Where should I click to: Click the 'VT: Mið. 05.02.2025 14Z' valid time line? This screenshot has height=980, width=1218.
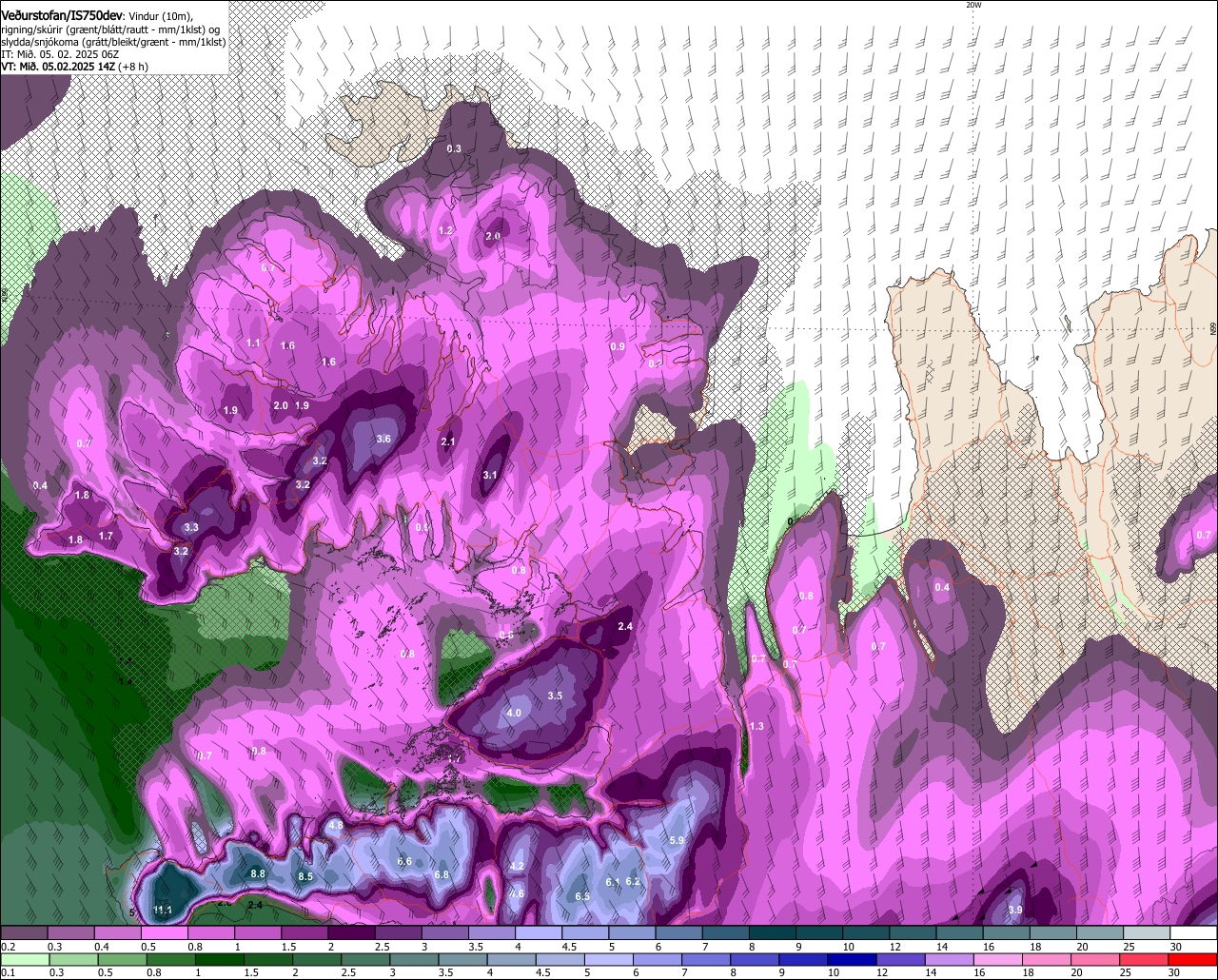click(x=58, y=67)
